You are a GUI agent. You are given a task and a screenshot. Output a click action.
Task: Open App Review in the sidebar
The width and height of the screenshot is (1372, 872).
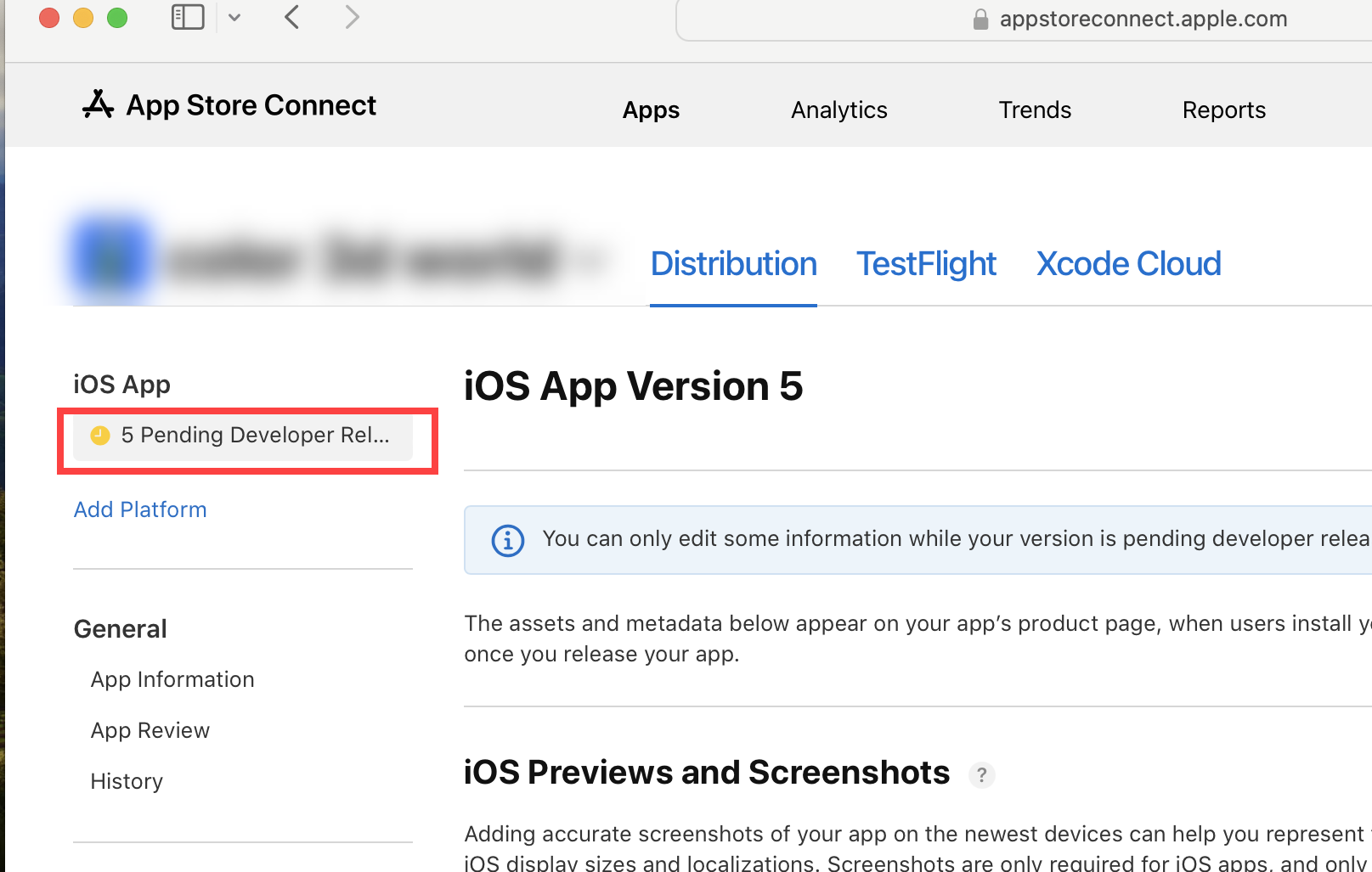[150, 730]
